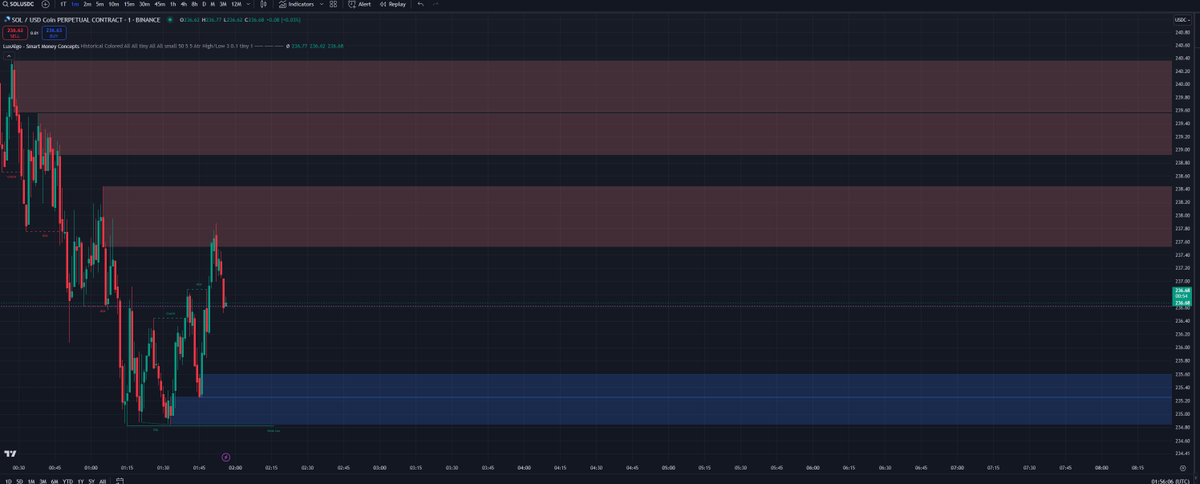Open the candlestick chart type selector
The image size is (1200, 484).
(263, 4)
